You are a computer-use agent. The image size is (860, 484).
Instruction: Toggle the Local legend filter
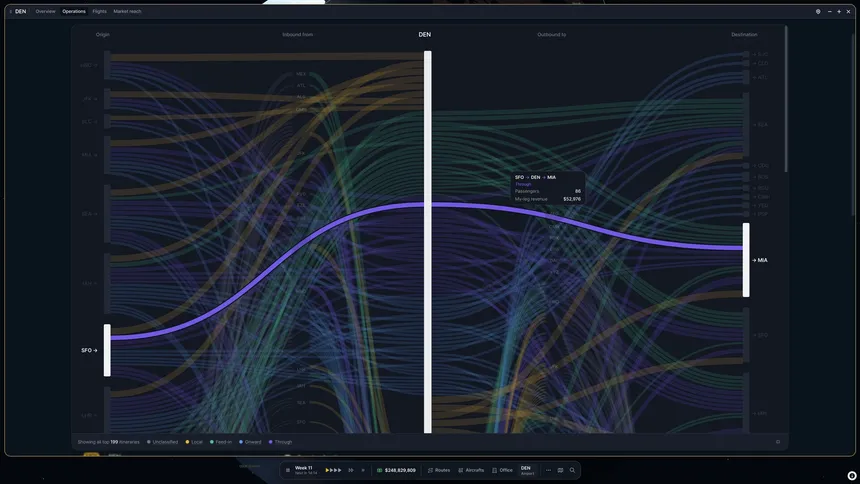(x=194, y=442)
